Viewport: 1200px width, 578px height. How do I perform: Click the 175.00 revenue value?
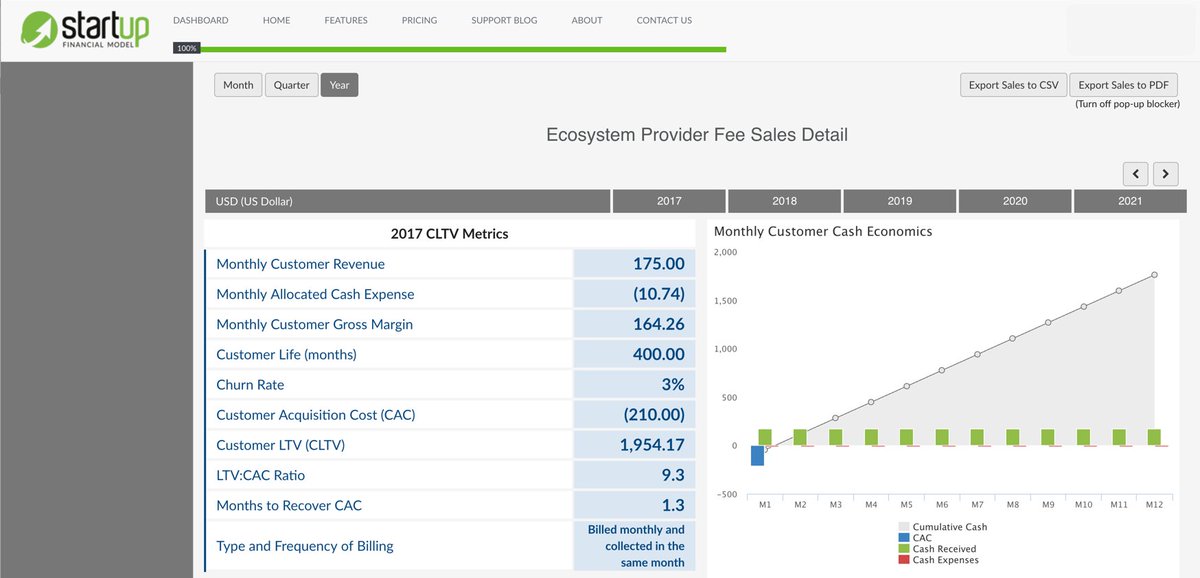pyautogui.click(x=659, y=264)
